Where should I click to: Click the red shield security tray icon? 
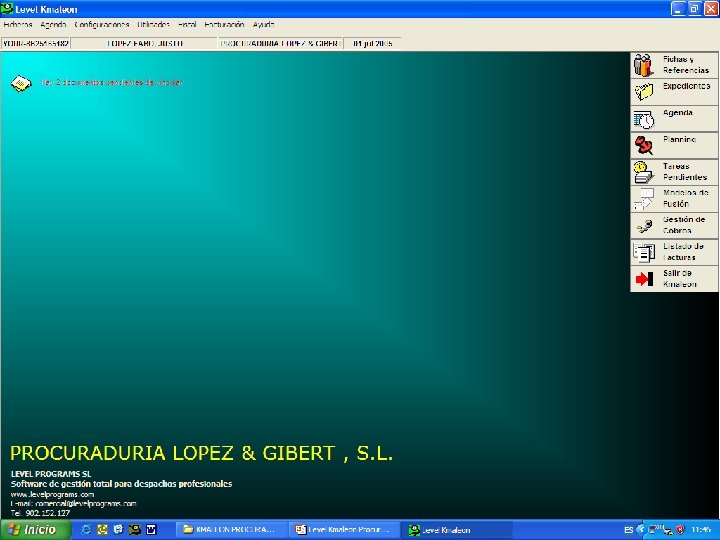[x=680, y=530]
